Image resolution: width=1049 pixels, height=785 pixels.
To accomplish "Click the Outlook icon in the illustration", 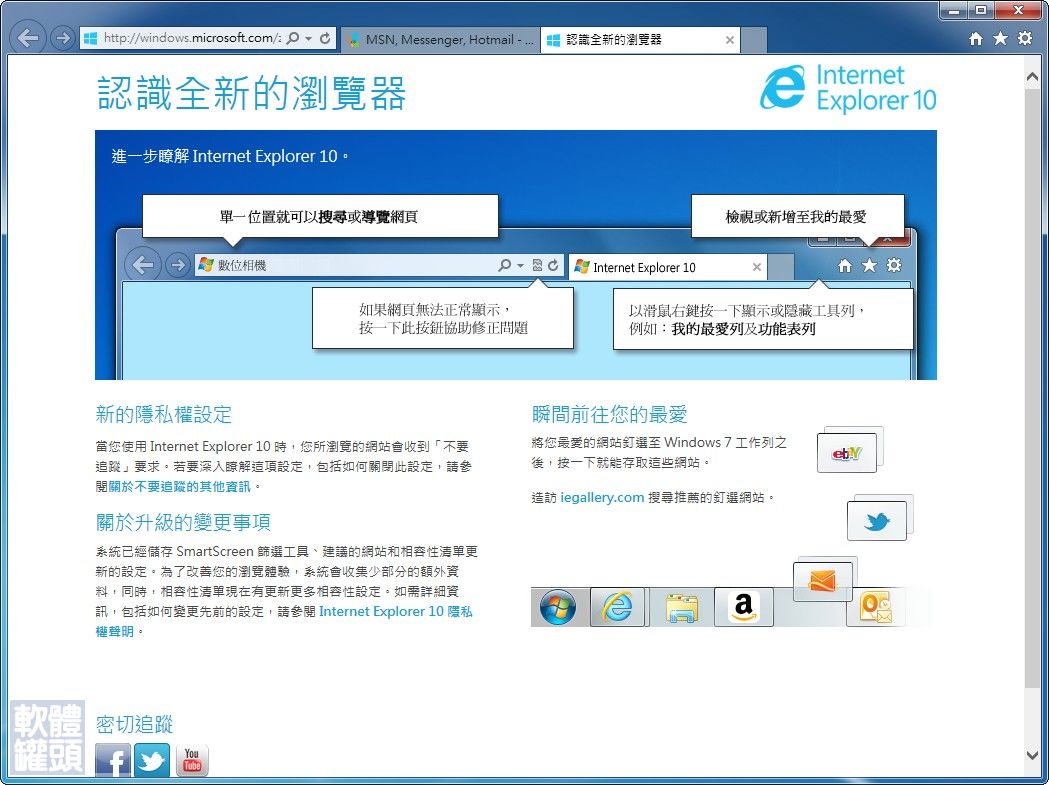I will click(876, 607).
